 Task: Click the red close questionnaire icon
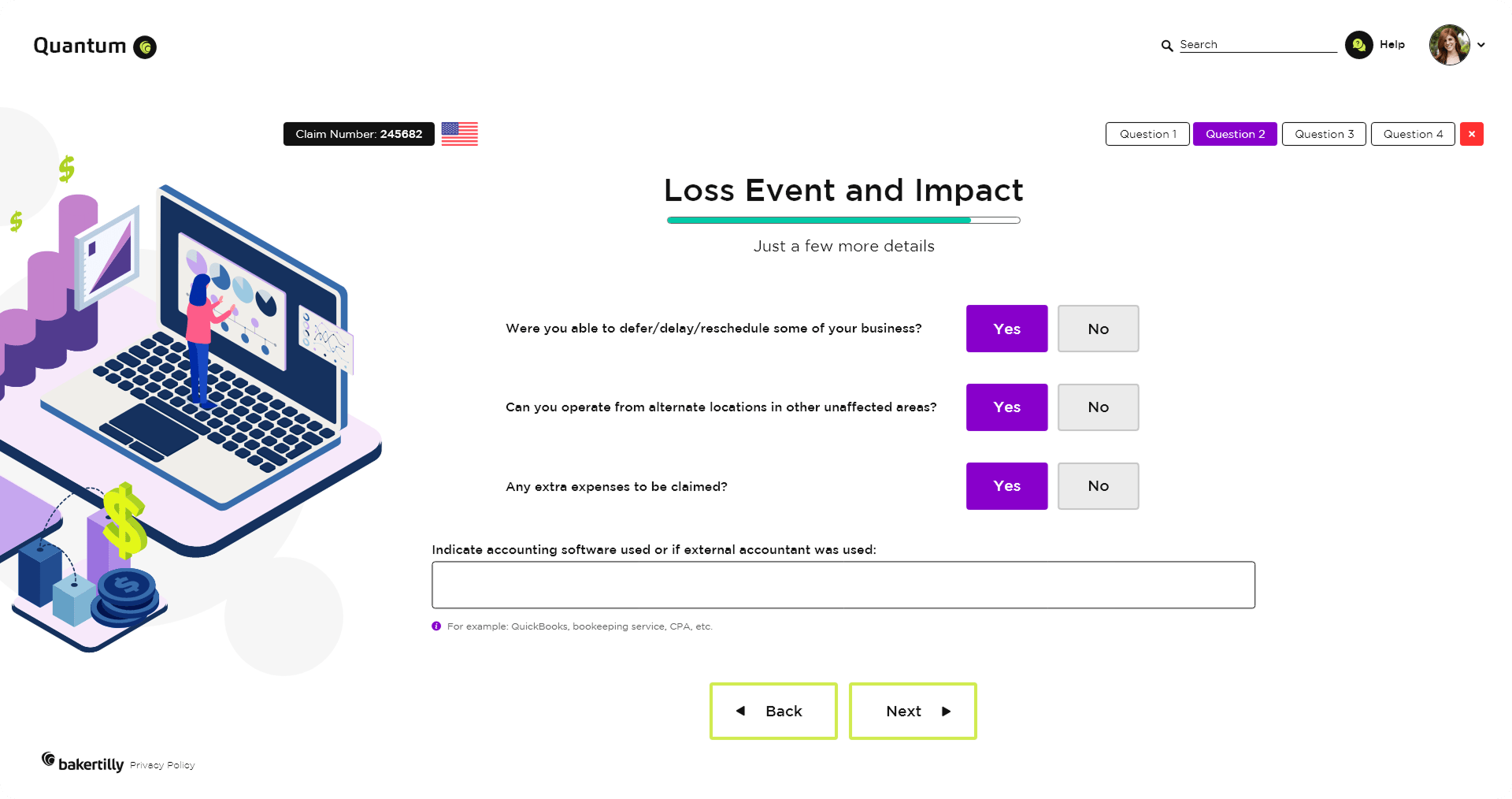pos(1472,134)
